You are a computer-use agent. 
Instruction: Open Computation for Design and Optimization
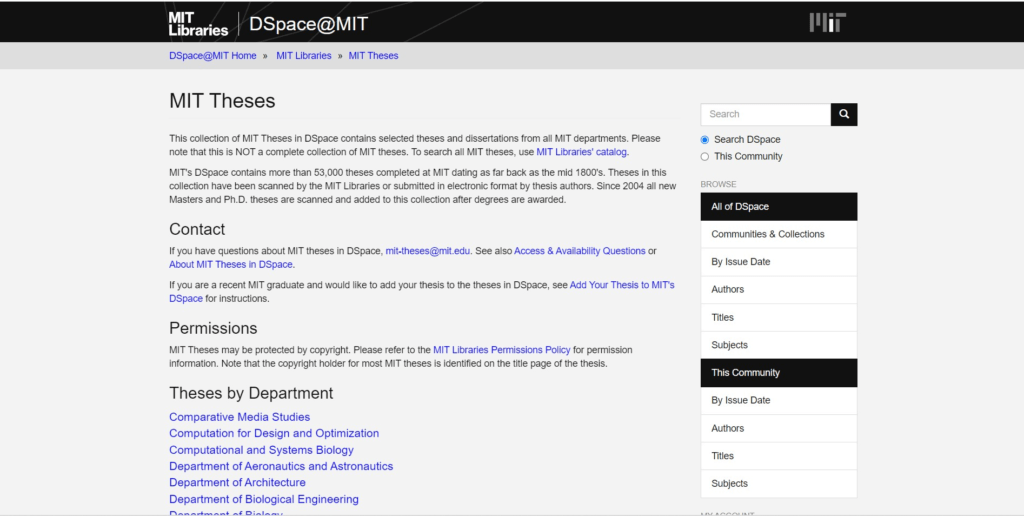click(x=274, y=434)
